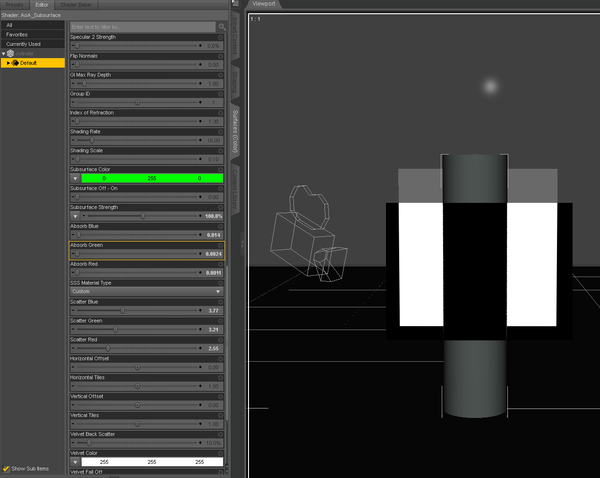Open settings gear for Absorb Red

(220, 264)
